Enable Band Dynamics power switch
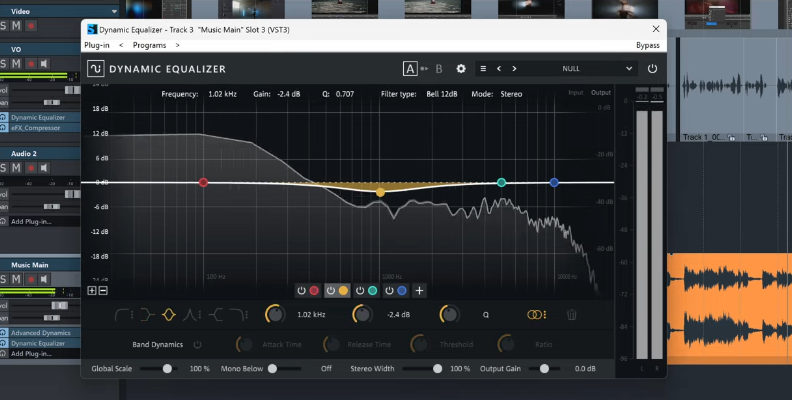792x400 pixels. pos(197,344)
